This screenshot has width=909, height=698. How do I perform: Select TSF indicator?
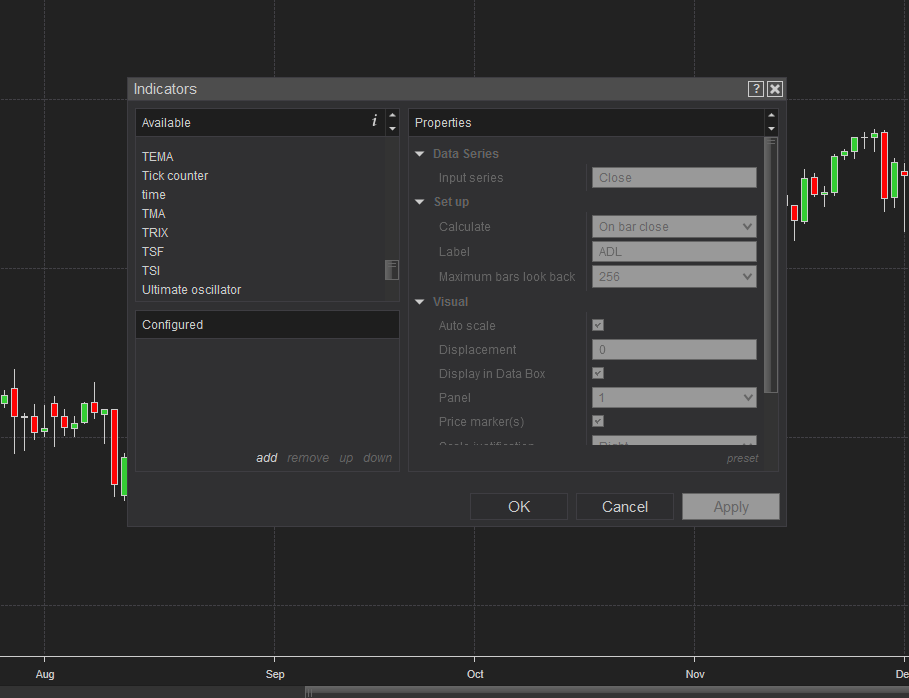tap(153, 252)
